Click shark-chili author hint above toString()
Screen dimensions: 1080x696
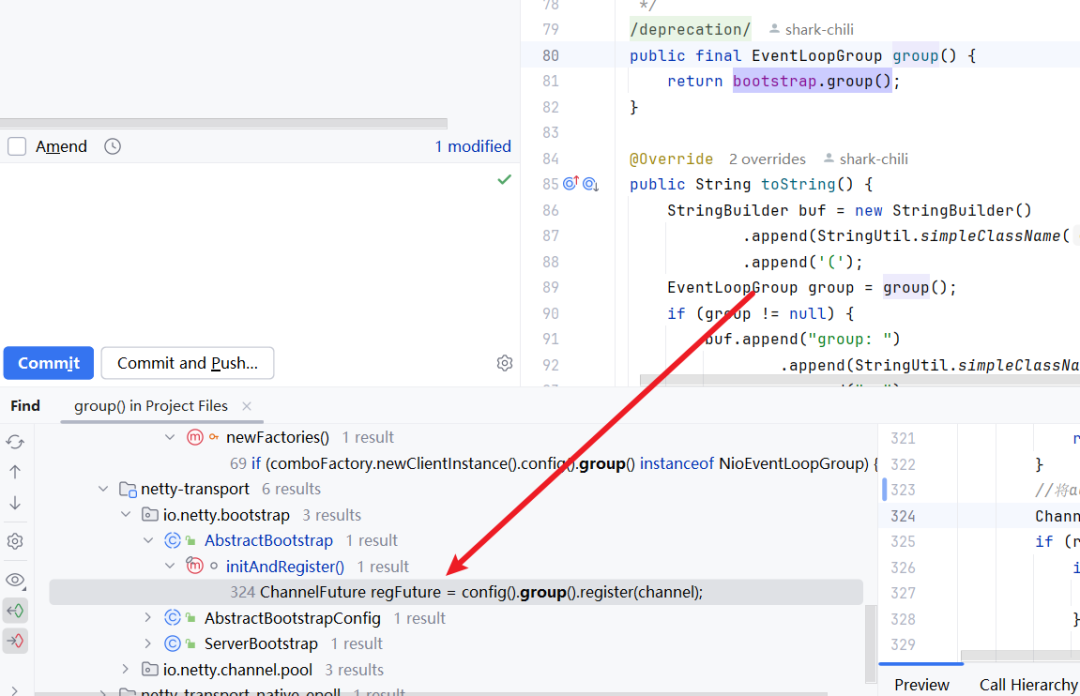coord(866,159)
